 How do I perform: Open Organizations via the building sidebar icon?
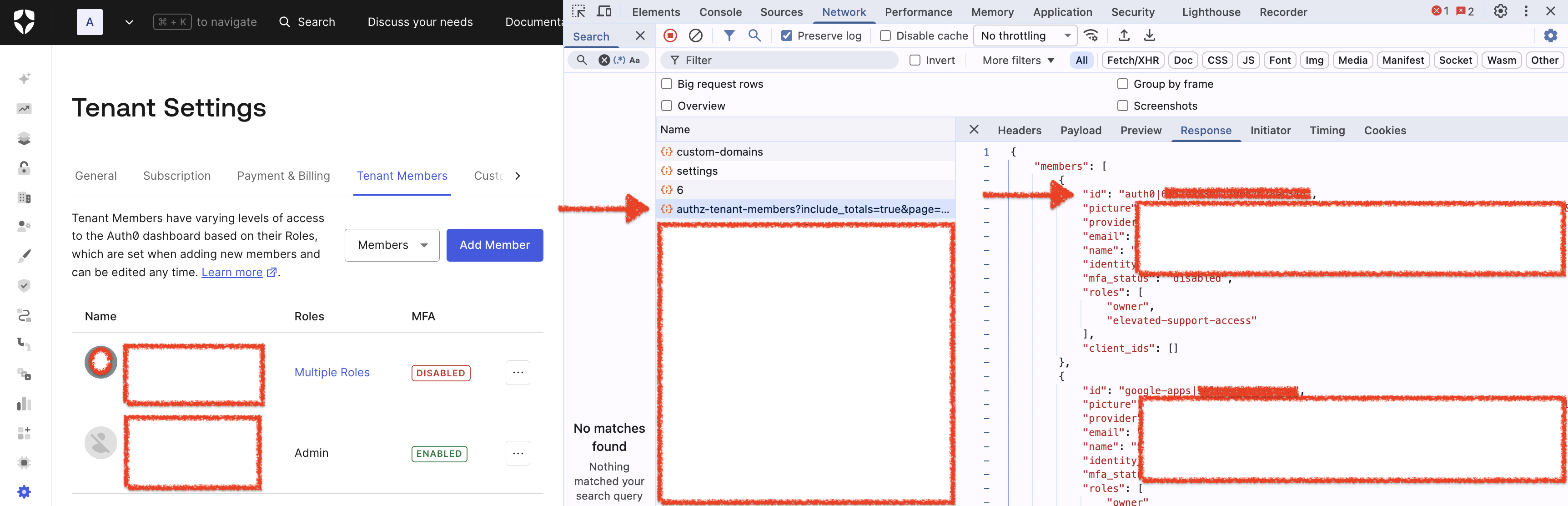tap(25, 197)
